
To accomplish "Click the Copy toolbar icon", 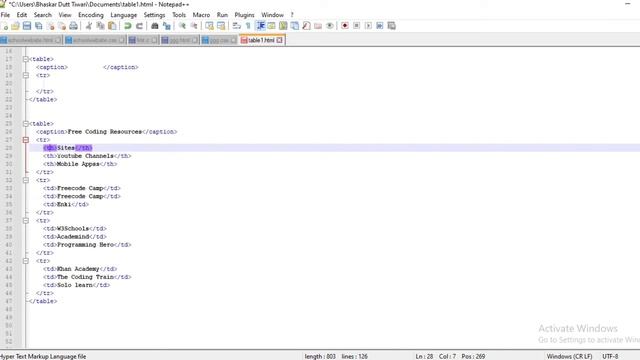I will [x=100, y=26].
